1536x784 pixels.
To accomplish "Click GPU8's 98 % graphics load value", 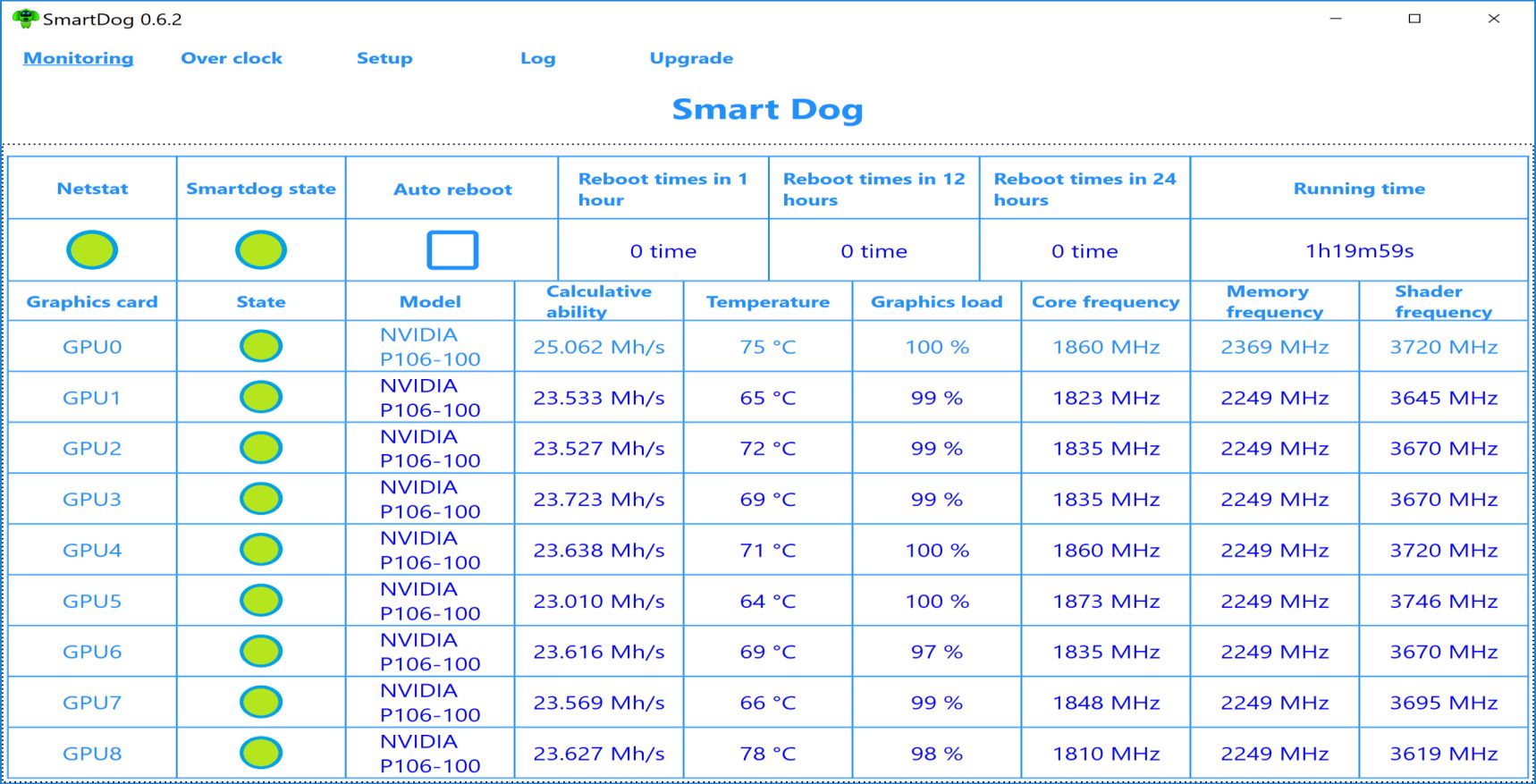I will tap(937, 754).
